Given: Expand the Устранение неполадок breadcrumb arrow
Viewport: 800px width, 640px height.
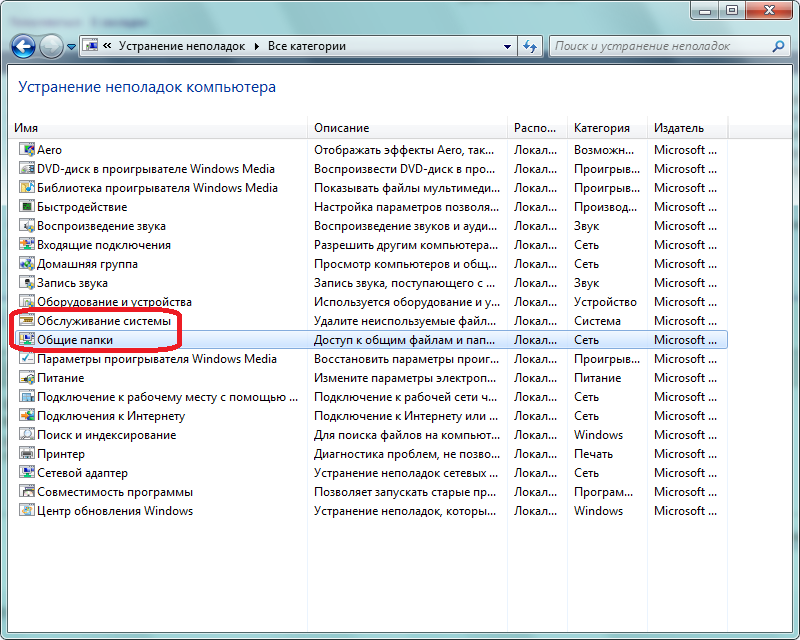Looking at the screenshot, I should point(256,46).
